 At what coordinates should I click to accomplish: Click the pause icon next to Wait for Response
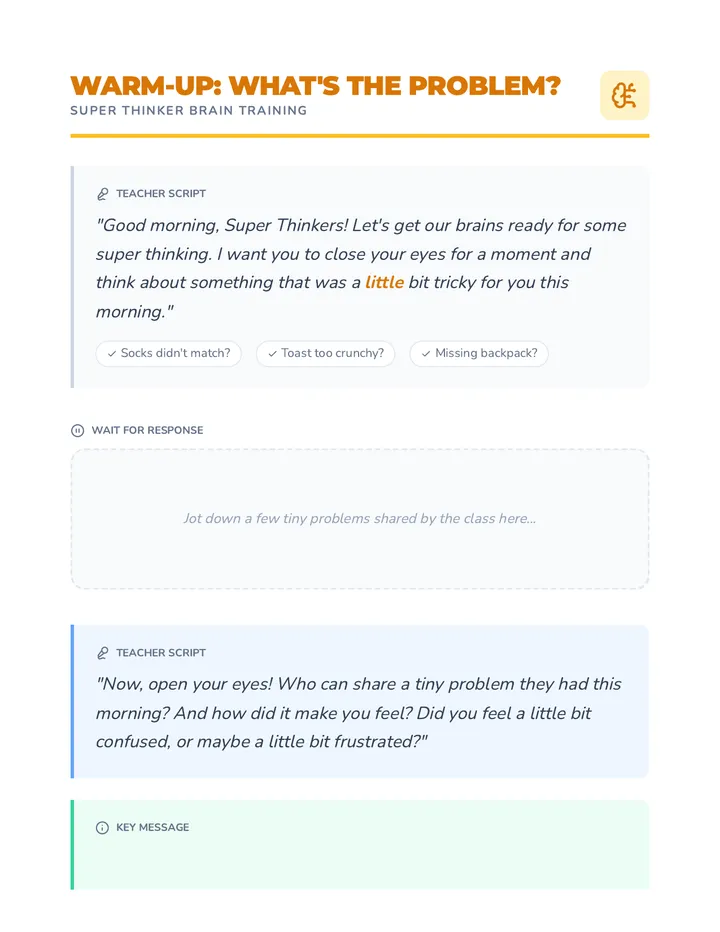point(77,430)
